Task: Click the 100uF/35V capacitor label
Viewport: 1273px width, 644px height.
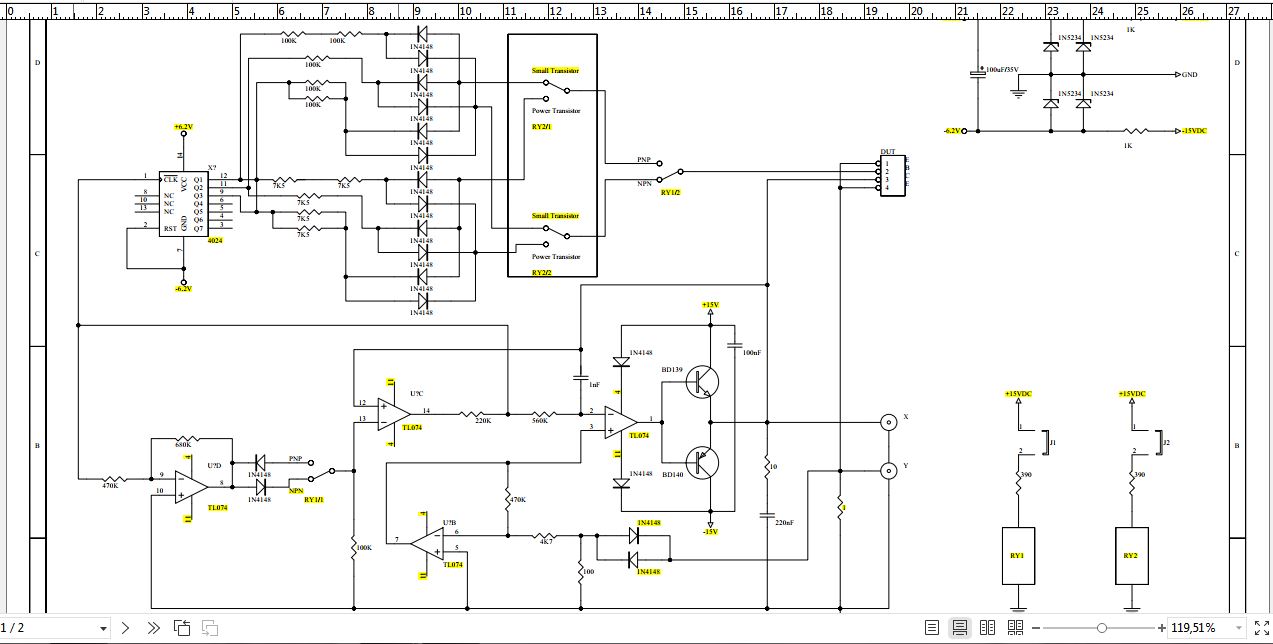Action: pyautogui.click(x=1002, y=70)
